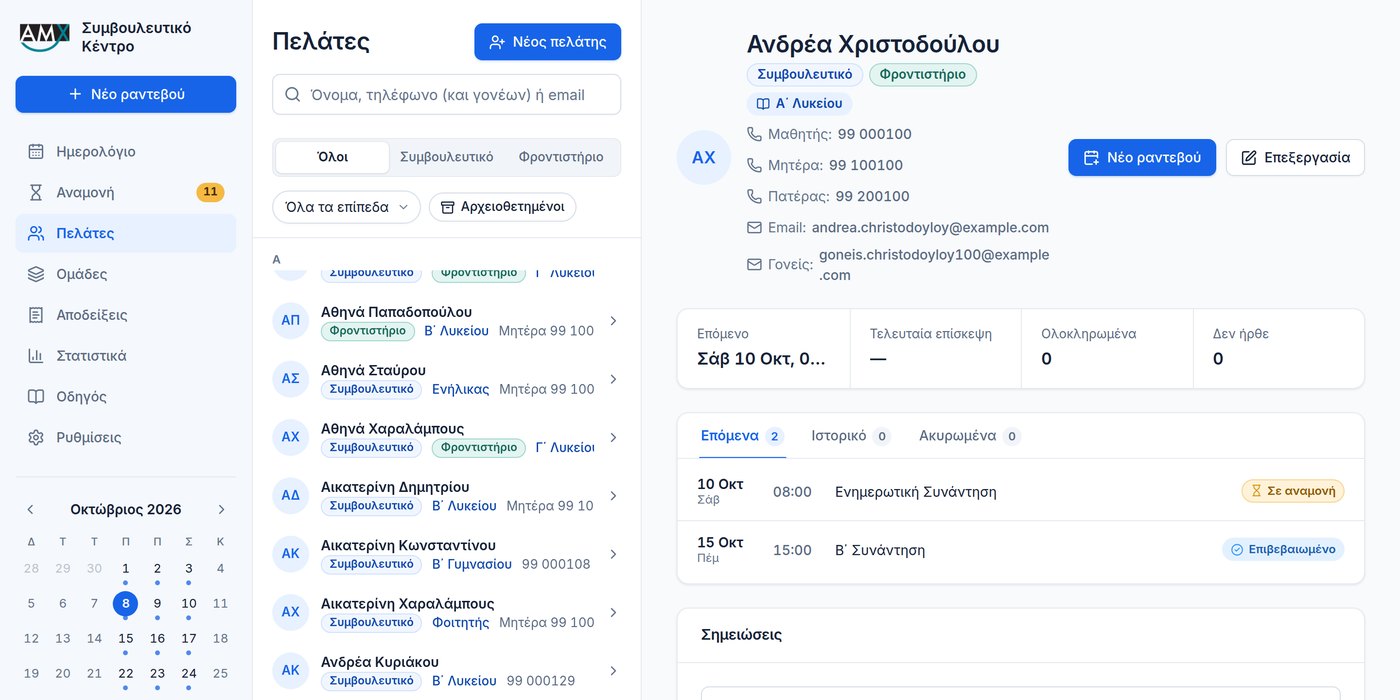Screen dimensions: 1400x700
Task: Filter clients by Συμβουλευτικό segment
Action: [x=447, y=157]
